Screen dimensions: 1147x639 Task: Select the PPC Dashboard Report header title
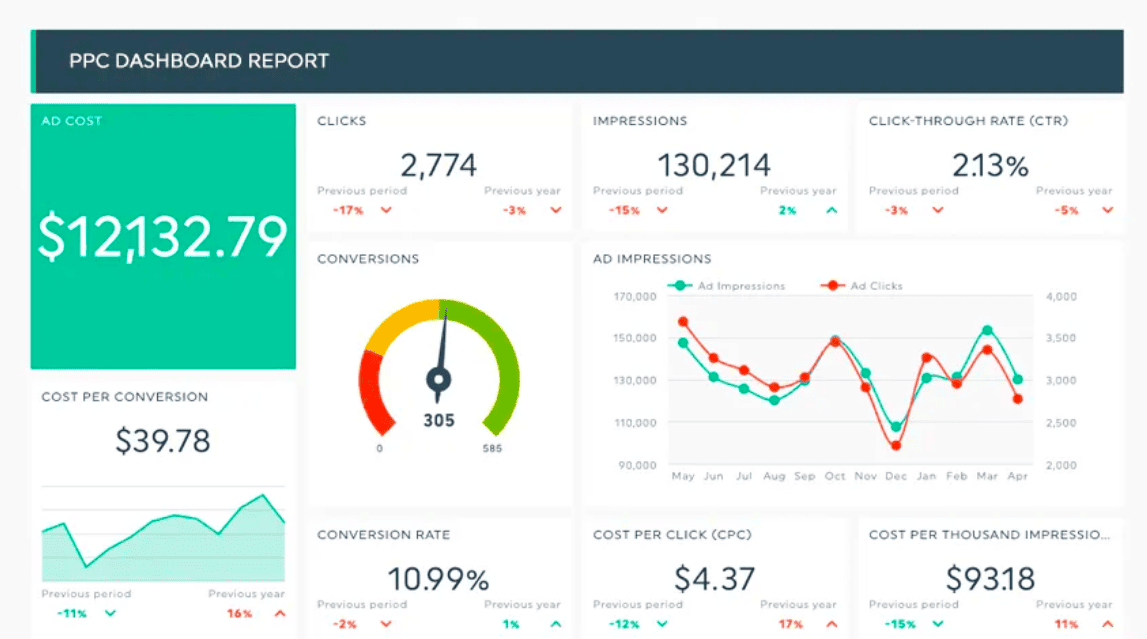click(x=199, y=61)
